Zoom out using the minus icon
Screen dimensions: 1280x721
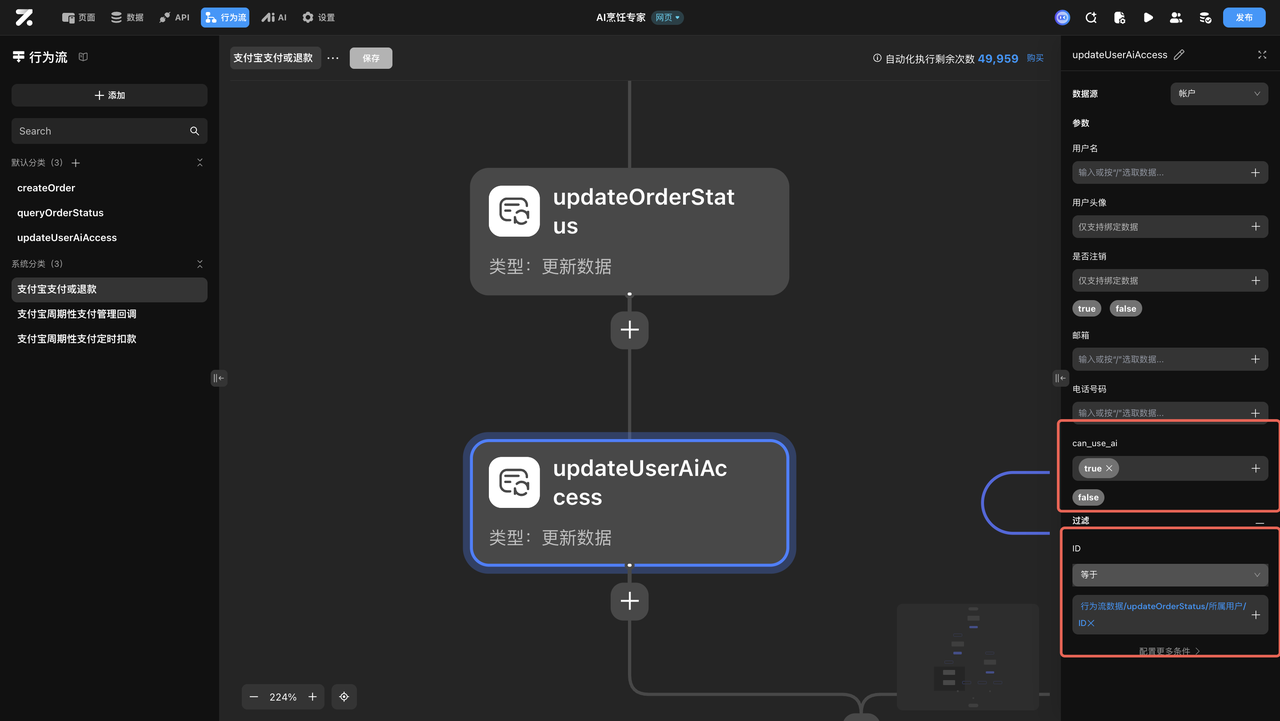coord(254,697)
